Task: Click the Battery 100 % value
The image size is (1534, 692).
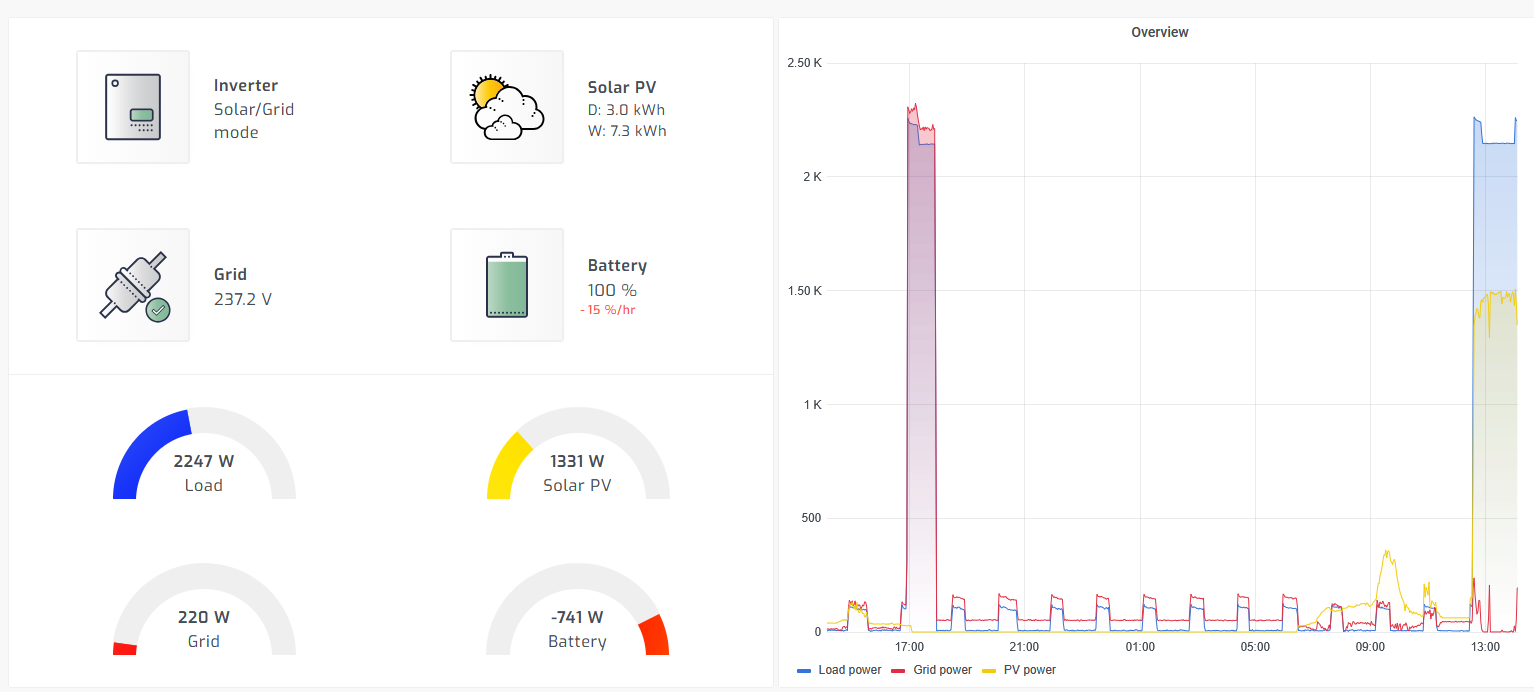Action: pos(612,290)
